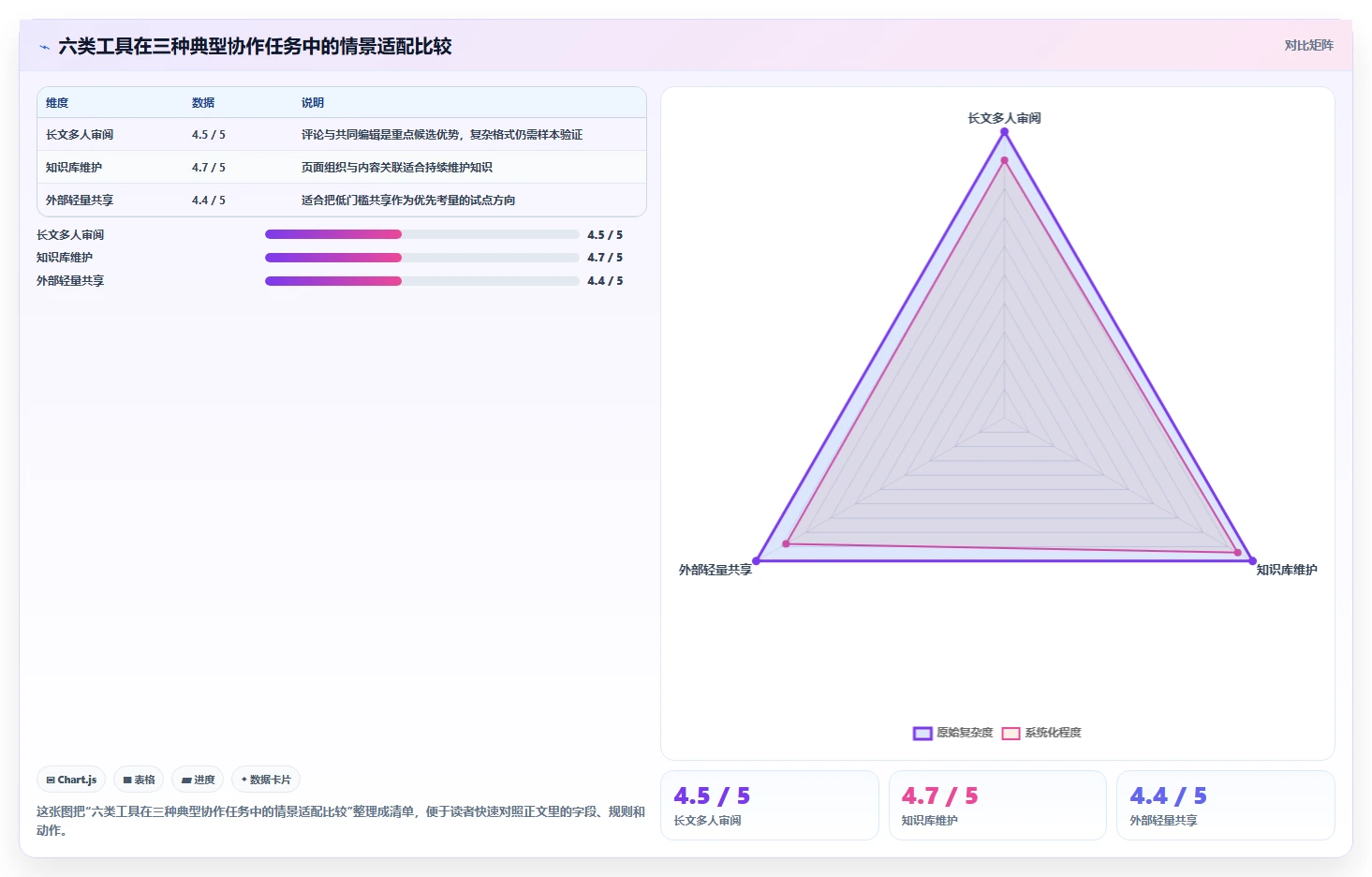Image resolution: width=1372 pixels, height=877 pixels.
Task: Select the 数据卡片 tag chip
Action: tap(266, 780)
